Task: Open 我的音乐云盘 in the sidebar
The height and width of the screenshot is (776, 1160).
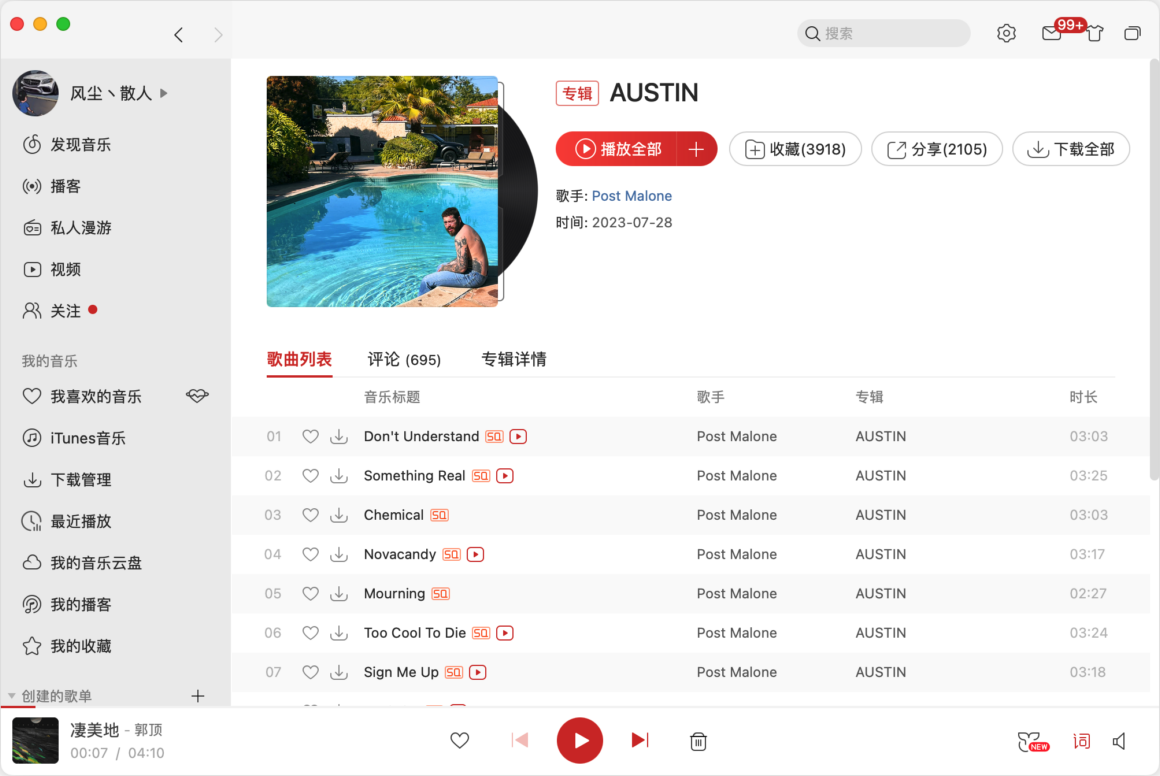Action: [x=81, y=563]
